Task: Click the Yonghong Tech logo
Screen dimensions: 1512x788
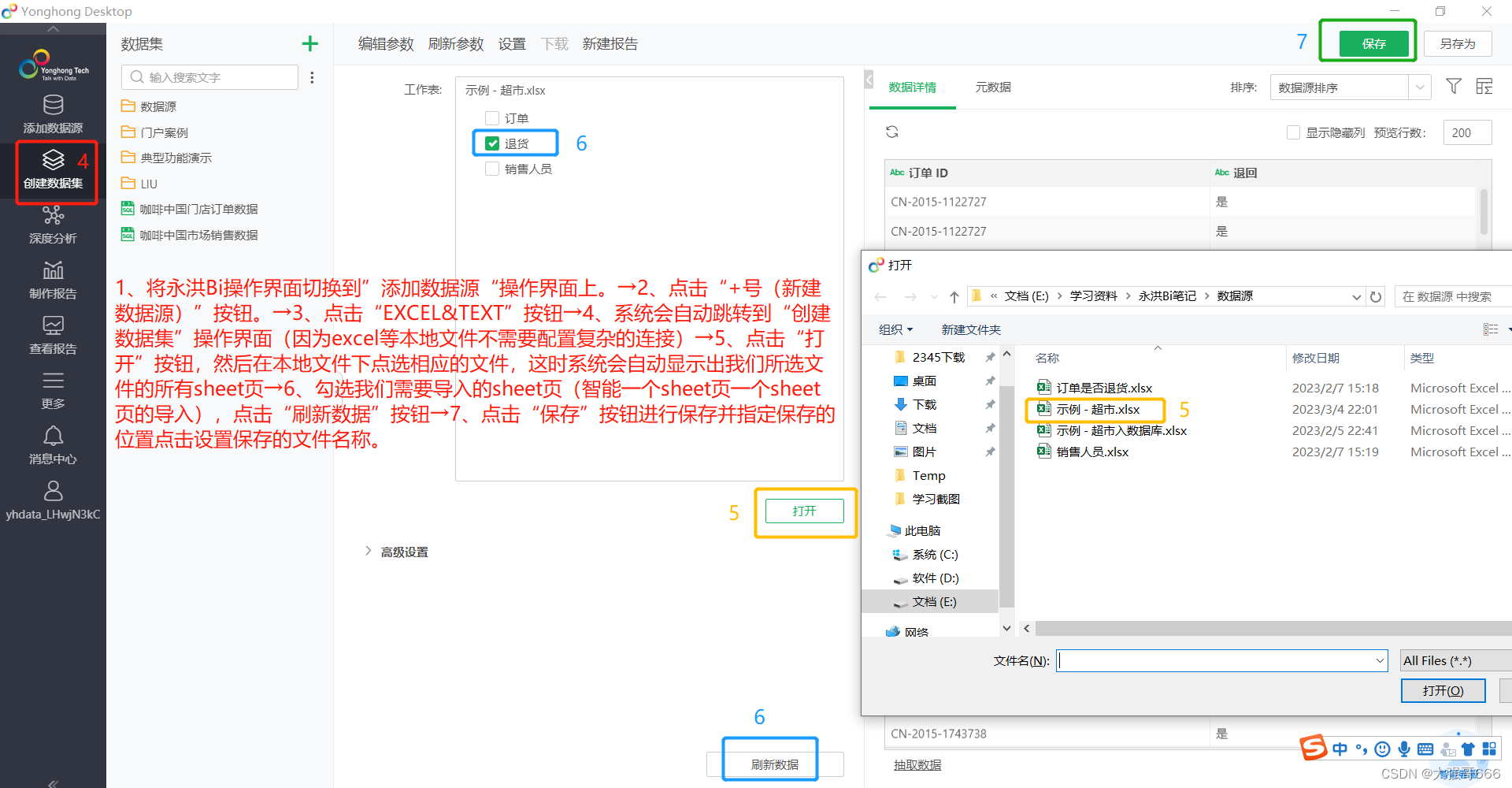Action: 53,65
